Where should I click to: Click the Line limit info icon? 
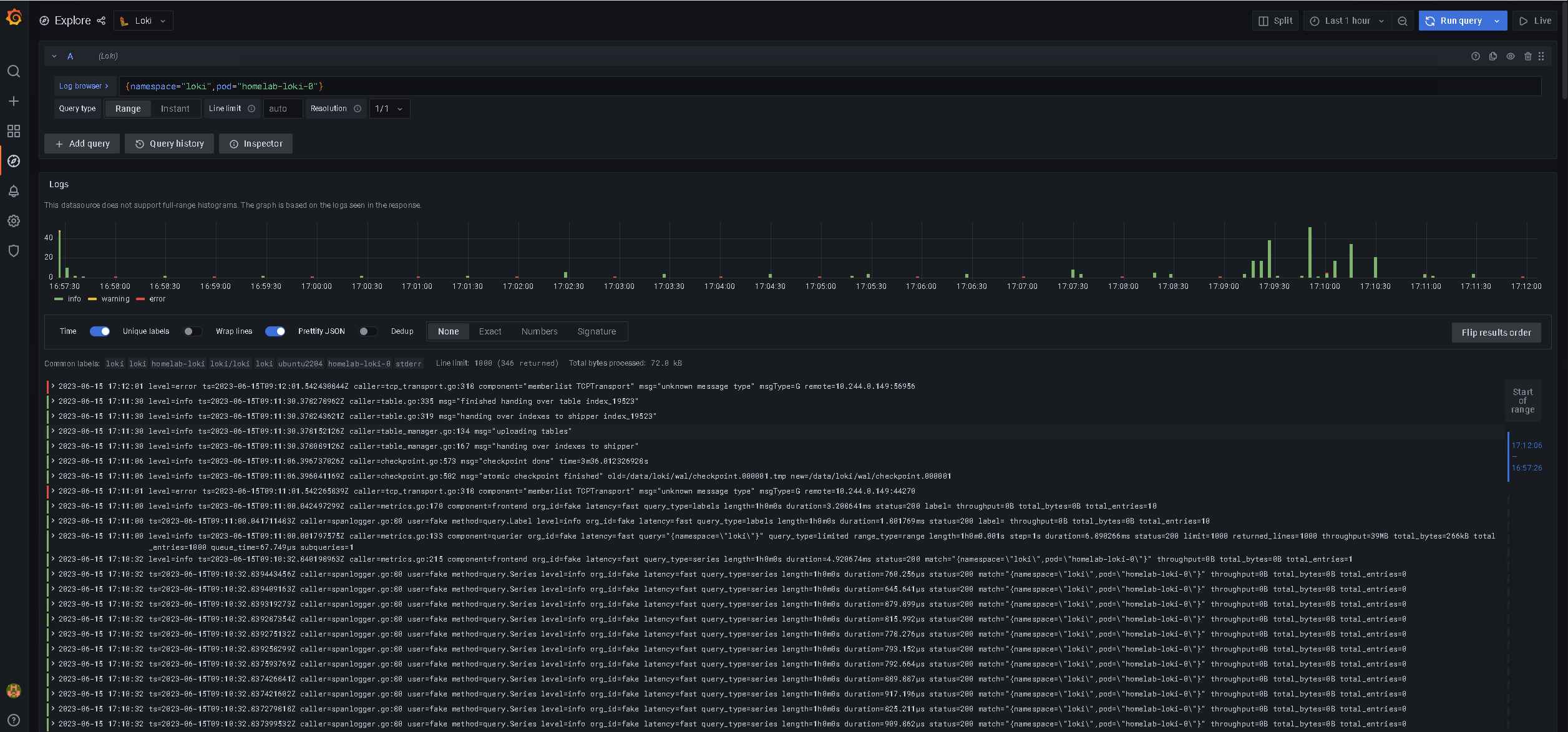tap(251, 109)
